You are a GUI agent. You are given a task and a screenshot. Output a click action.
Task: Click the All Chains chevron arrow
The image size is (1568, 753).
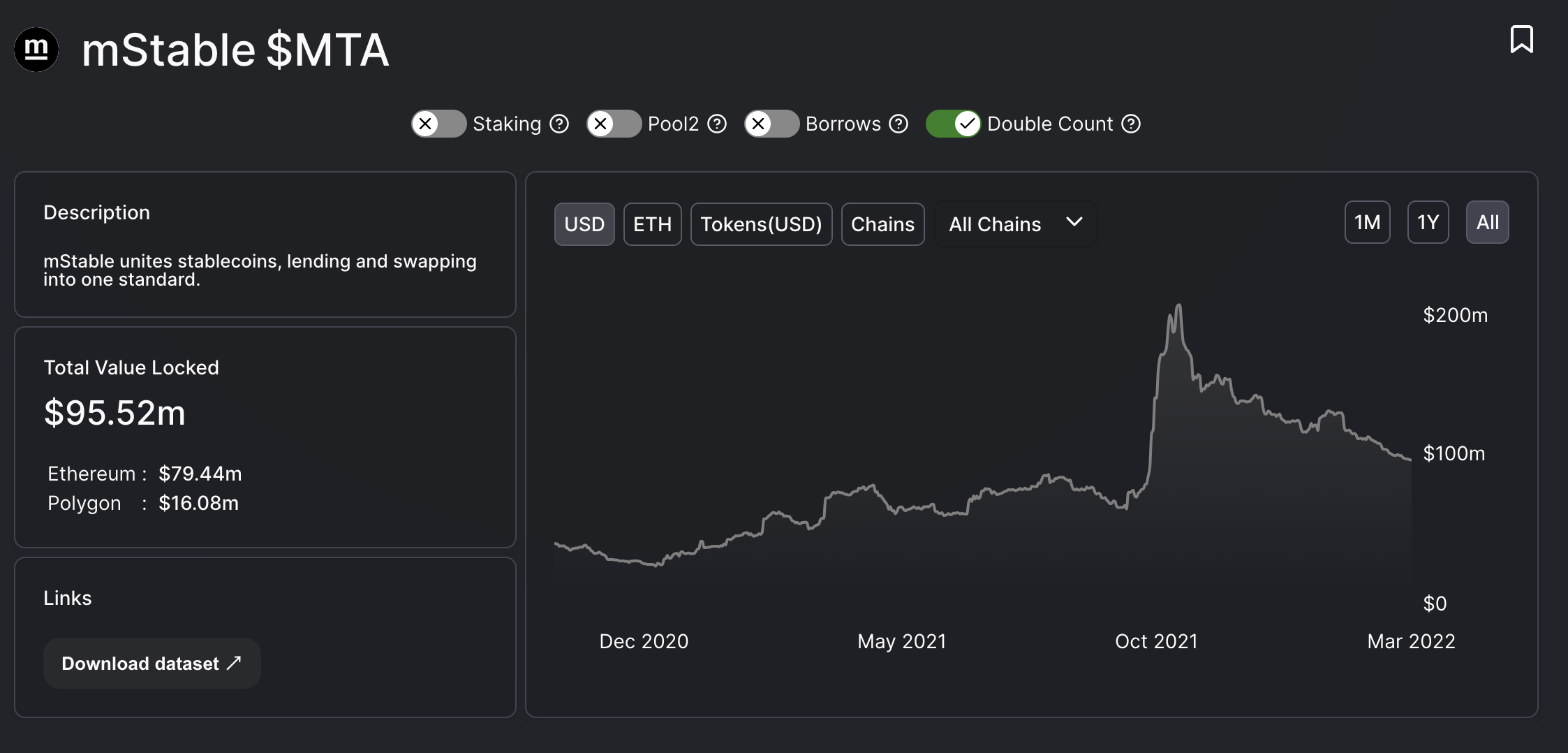pyautogui.click(x=1074, y=222)
